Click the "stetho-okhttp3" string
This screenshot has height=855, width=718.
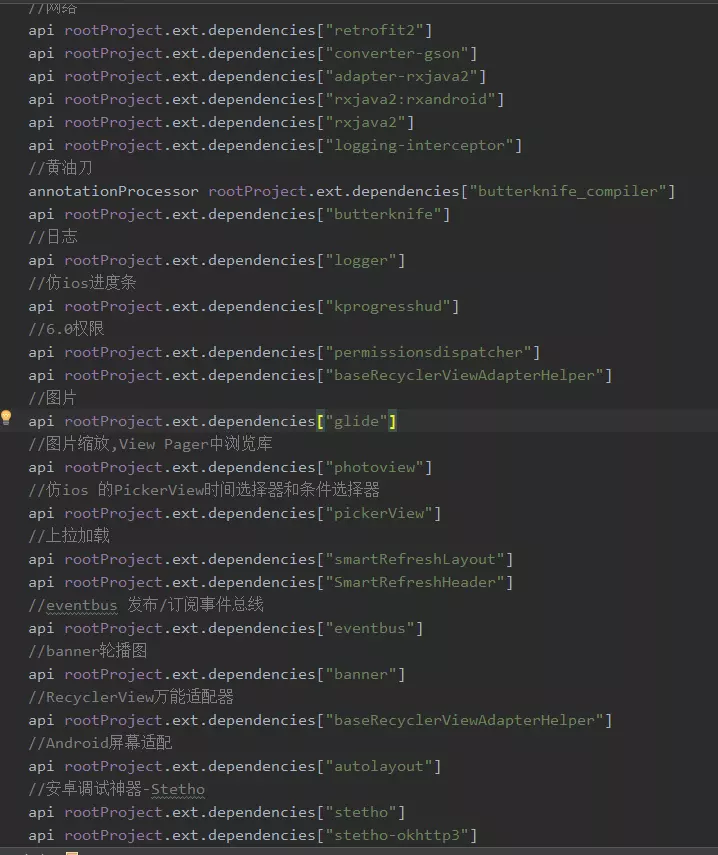(x=397, y=835)
